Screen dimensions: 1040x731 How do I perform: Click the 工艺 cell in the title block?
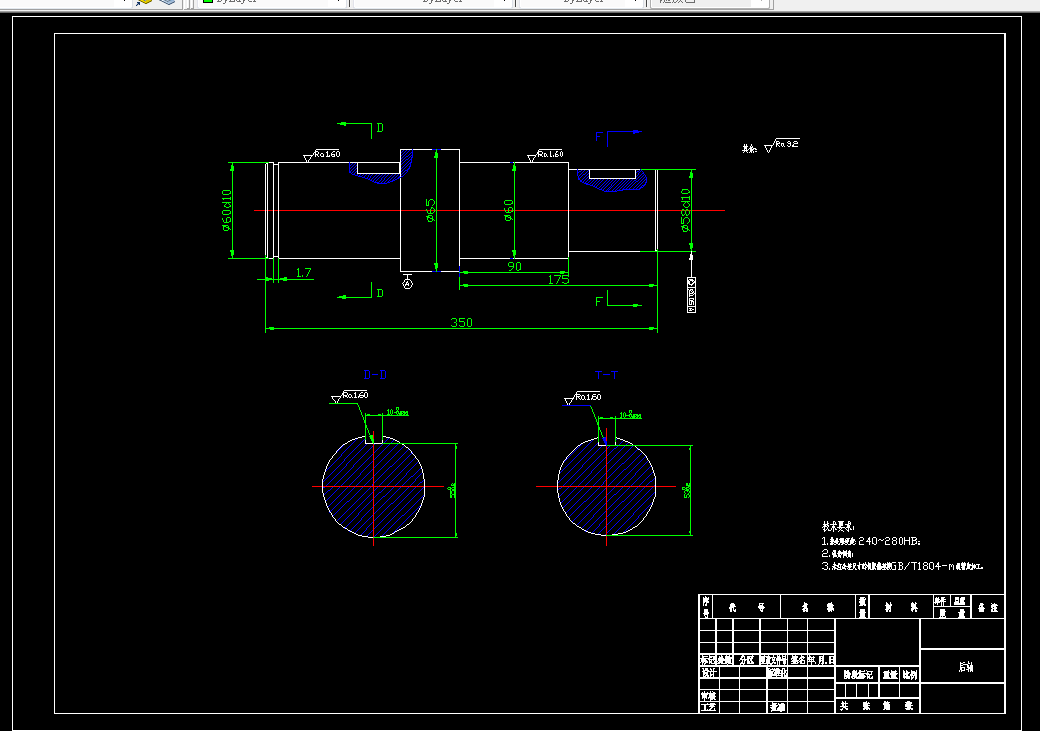click(708, 707)
